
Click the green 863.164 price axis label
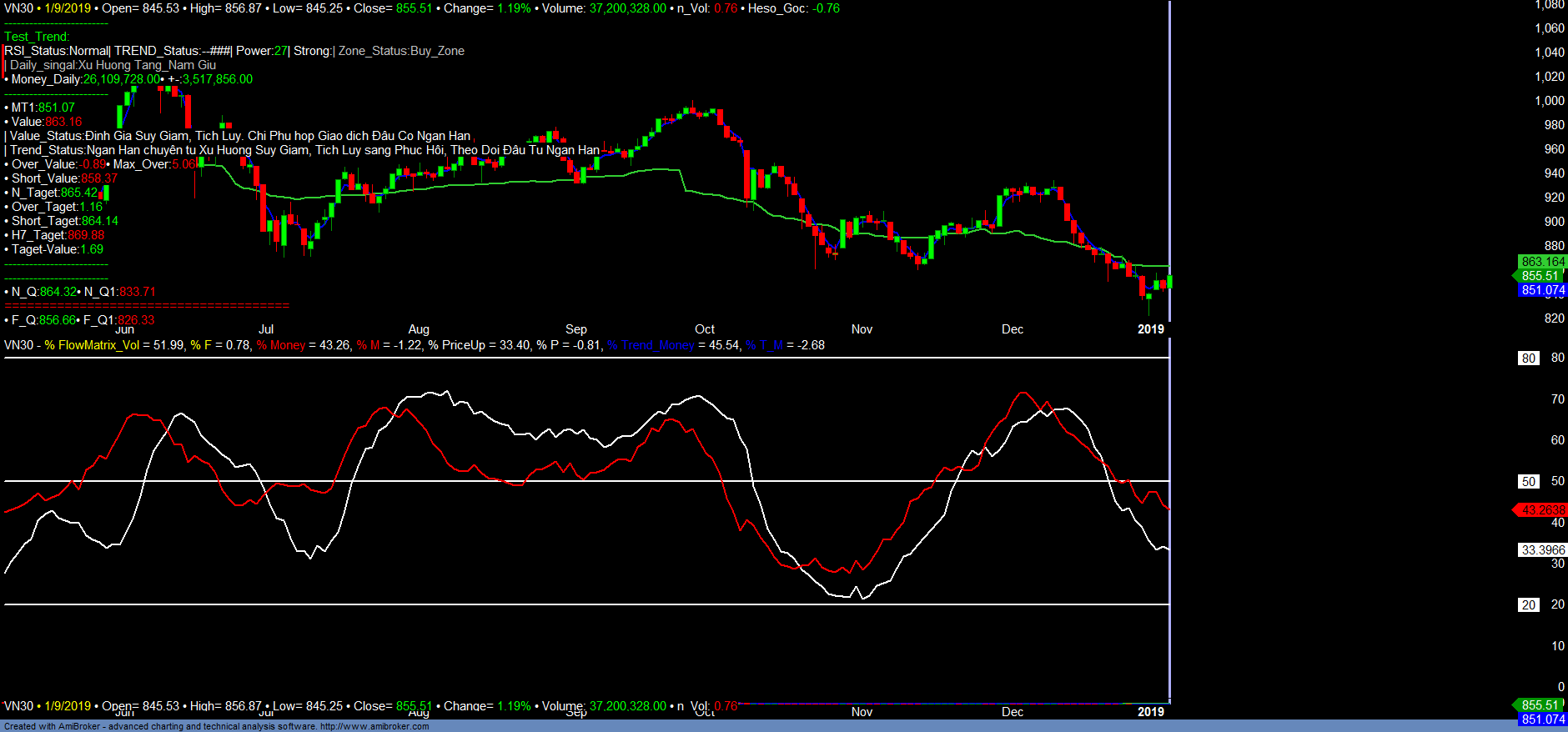(x=1542, y=262)
